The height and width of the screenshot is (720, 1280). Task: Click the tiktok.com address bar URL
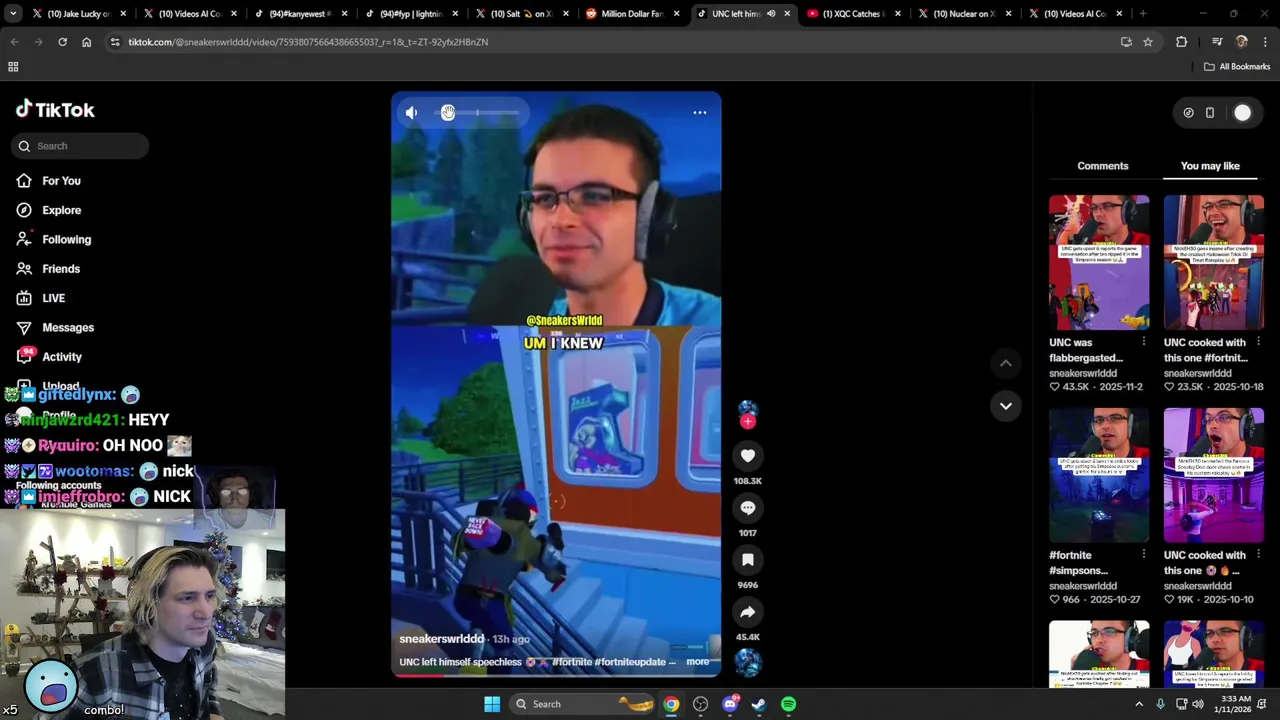tap(308, 42)
